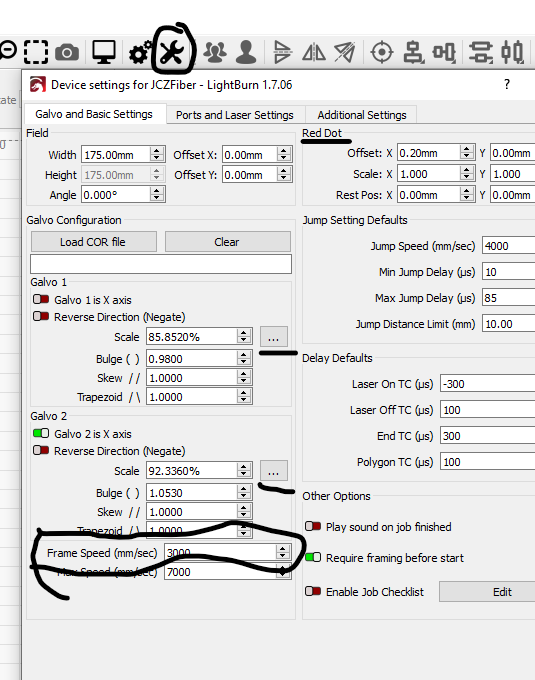The width and height of the screenshot is (535, 680).
Task: Toggle Enable Job Checklist switch
Action: tap(313, 591)
